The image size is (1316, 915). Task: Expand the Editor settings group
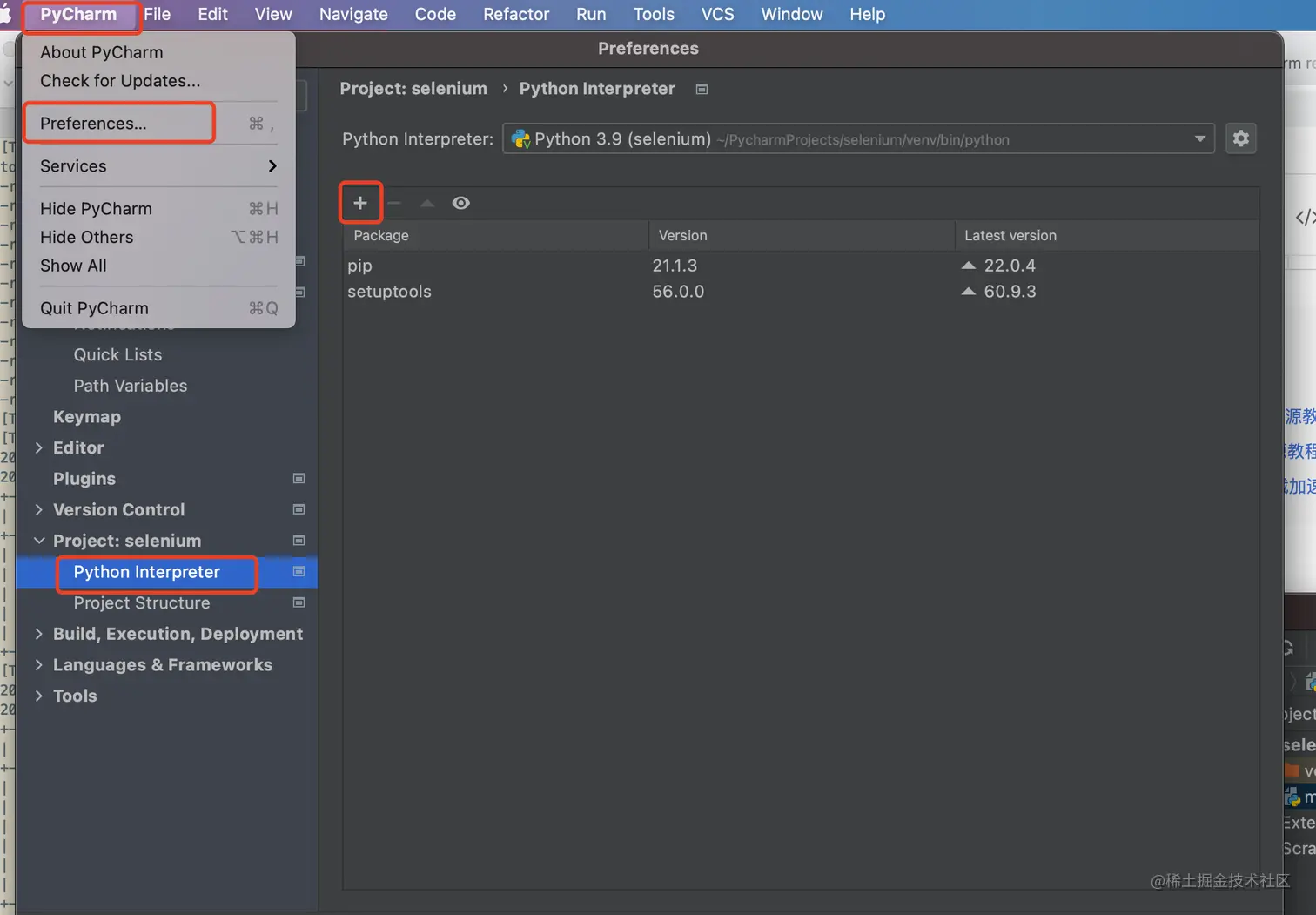pyautogui.click(x=39, y=447)
